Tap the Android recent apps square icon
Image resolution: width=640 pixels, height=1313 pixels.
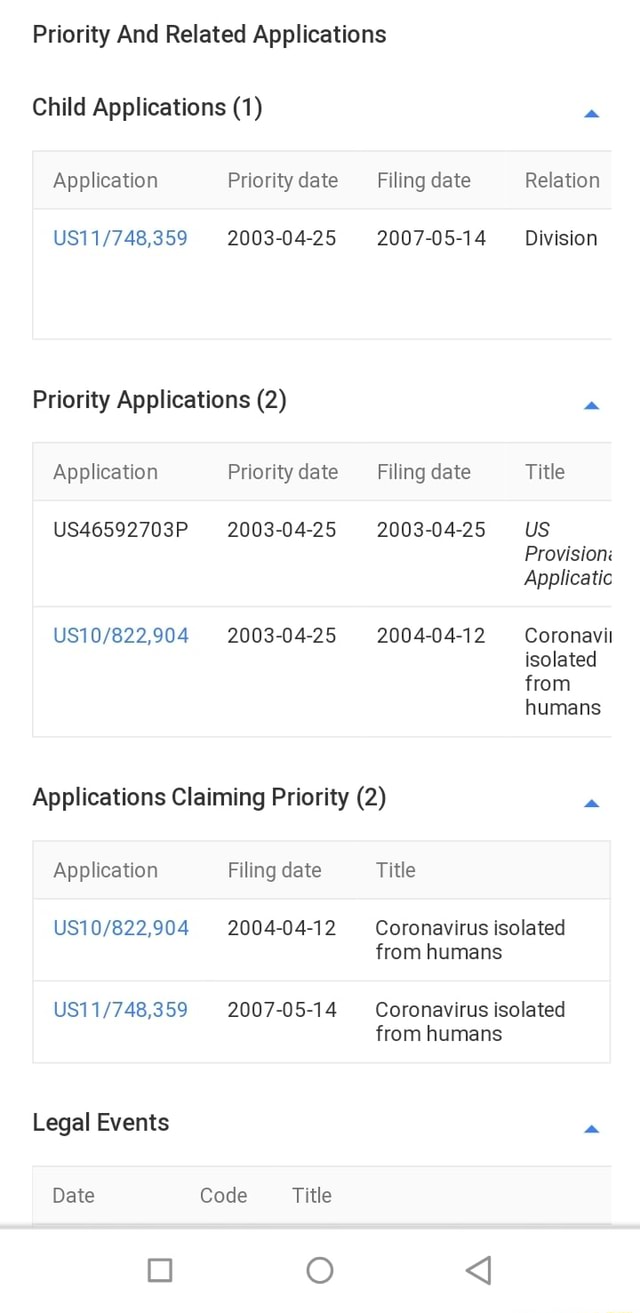click(x=160, y=1269)
